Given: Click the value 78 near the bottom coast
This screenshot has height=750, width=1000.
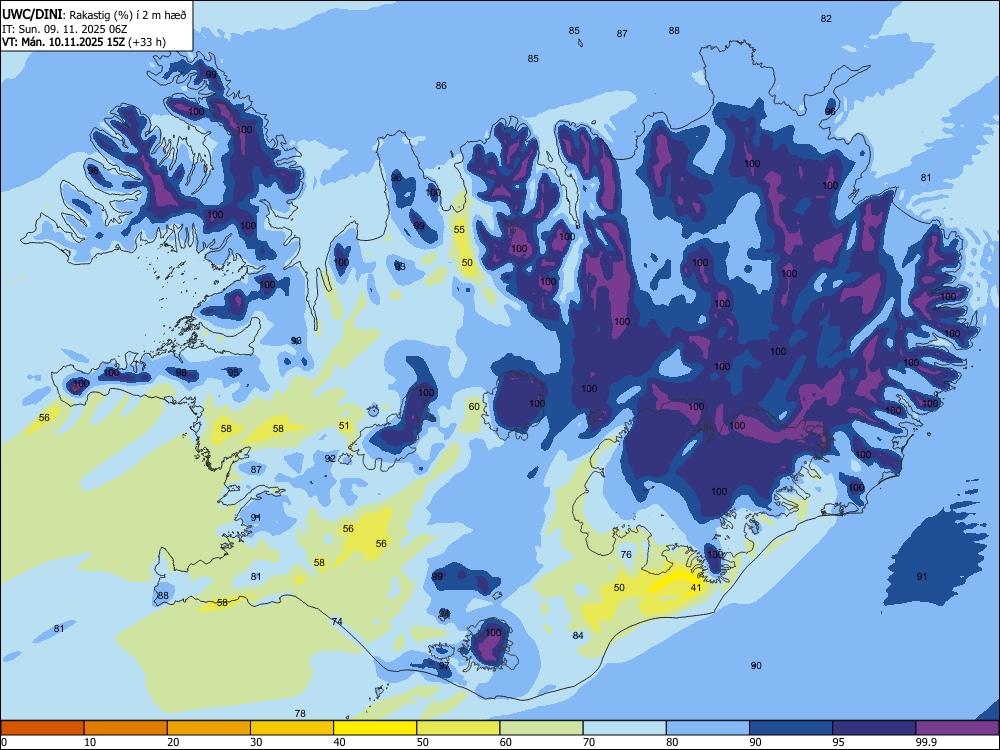Looking at the screenshot, I should click(x=300, y=714).
